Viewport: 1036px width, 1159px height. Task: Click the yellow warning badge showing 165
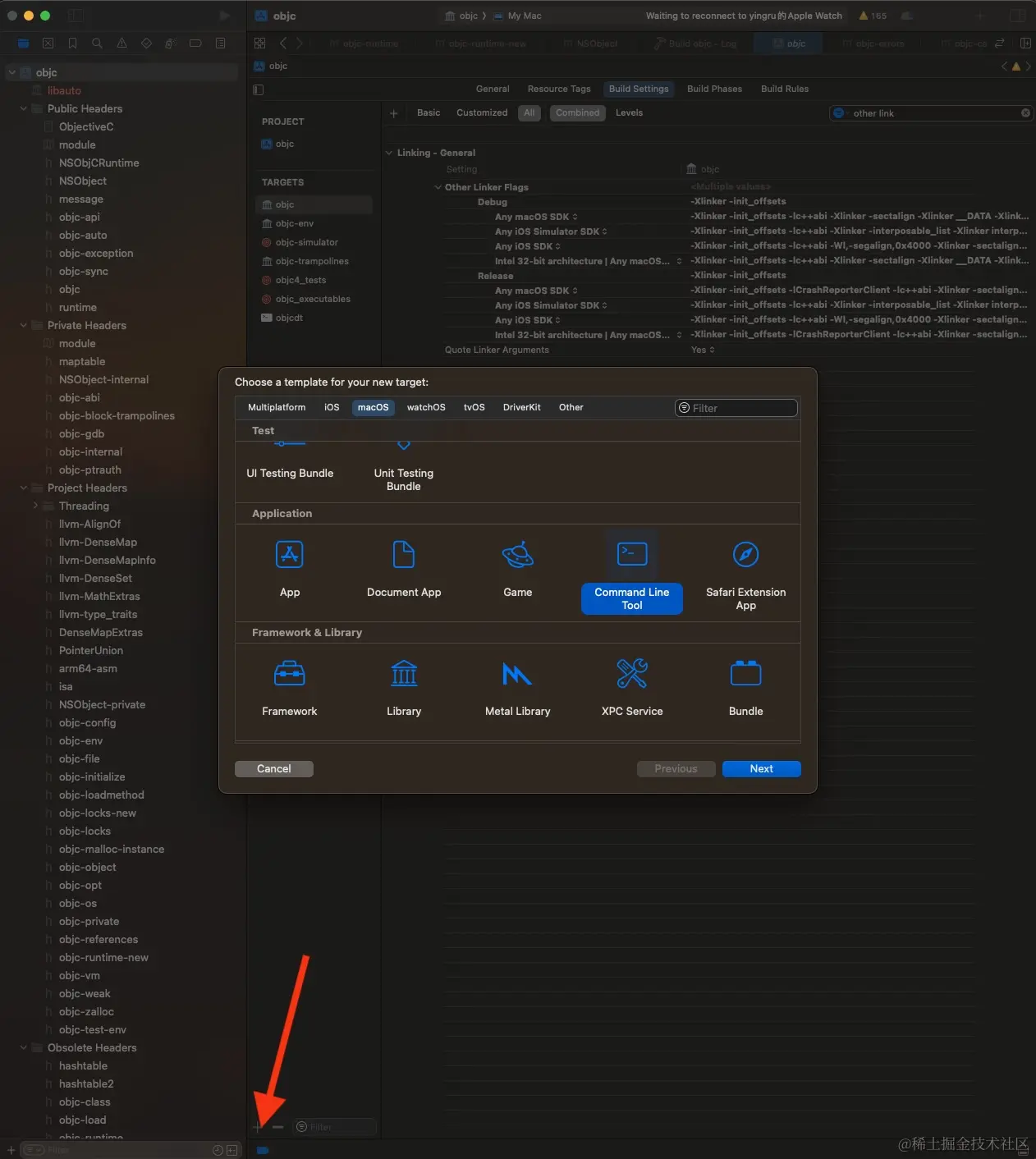[873, 16]
